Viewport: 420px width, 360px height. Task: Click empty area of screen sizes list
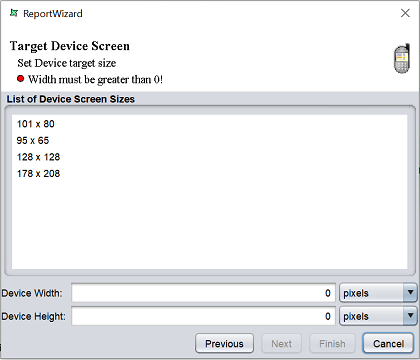tap(209, 223)
